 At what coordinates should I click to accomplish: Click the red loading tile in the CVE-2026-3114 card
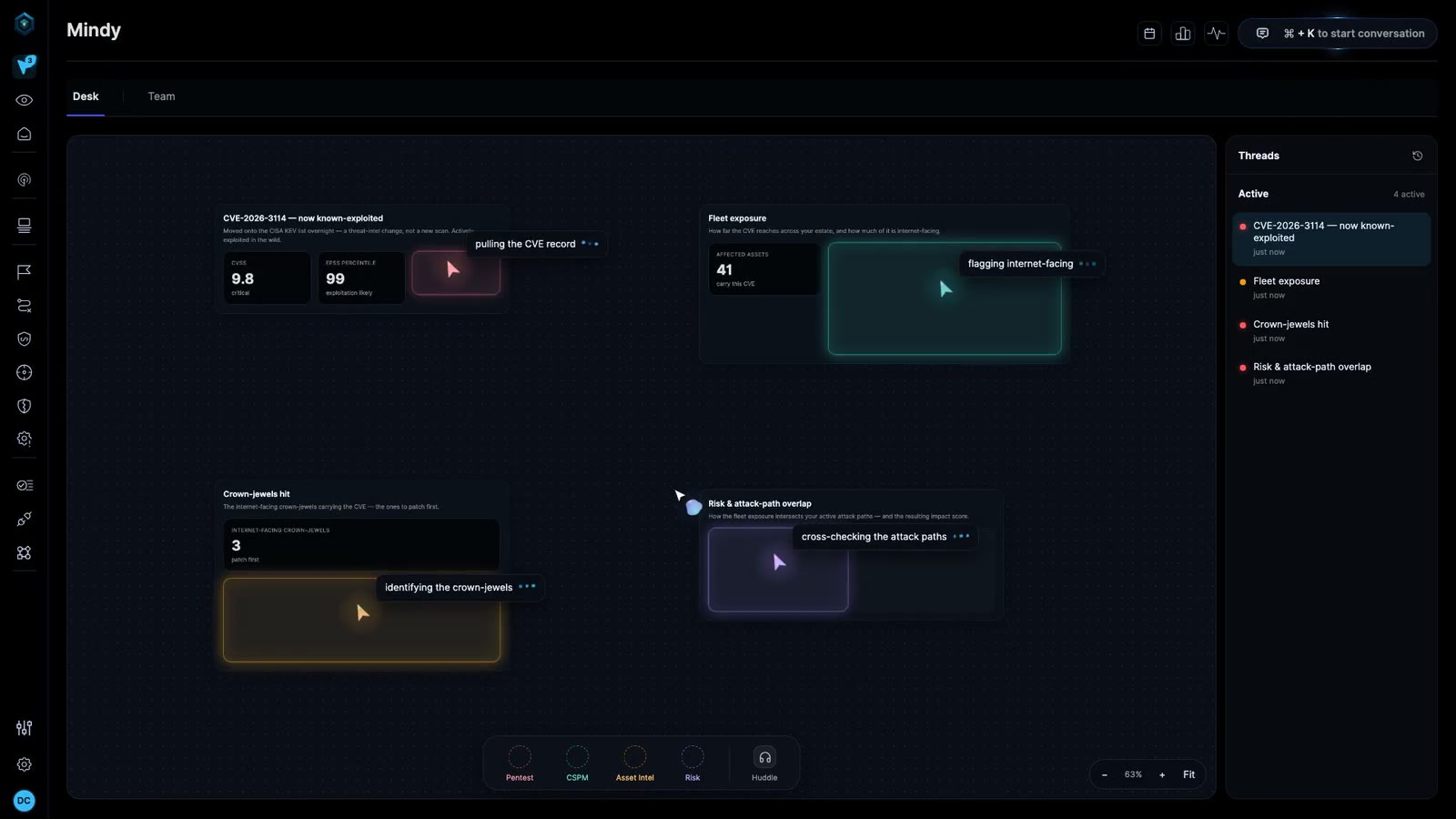click(456, 273)
